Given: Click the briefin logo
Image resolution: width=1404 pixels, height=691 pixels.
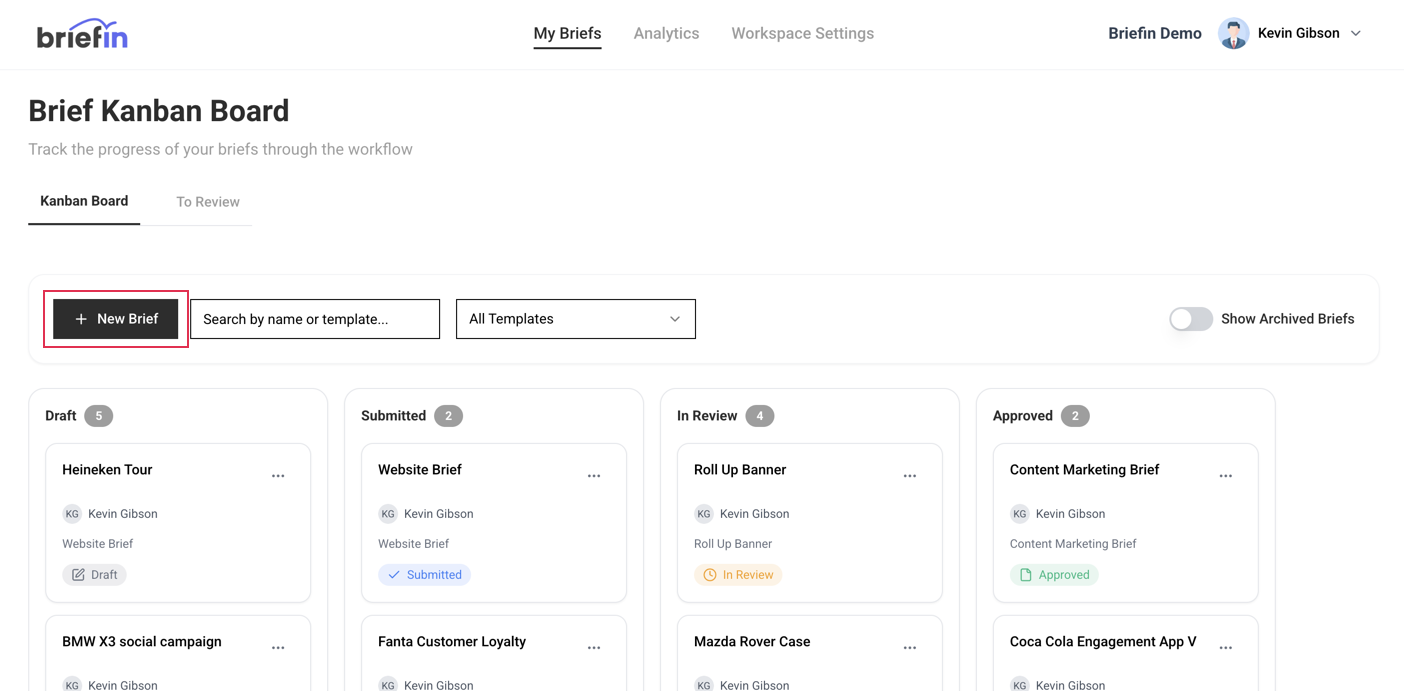Looking at the screenshot, I should point(82,34).
